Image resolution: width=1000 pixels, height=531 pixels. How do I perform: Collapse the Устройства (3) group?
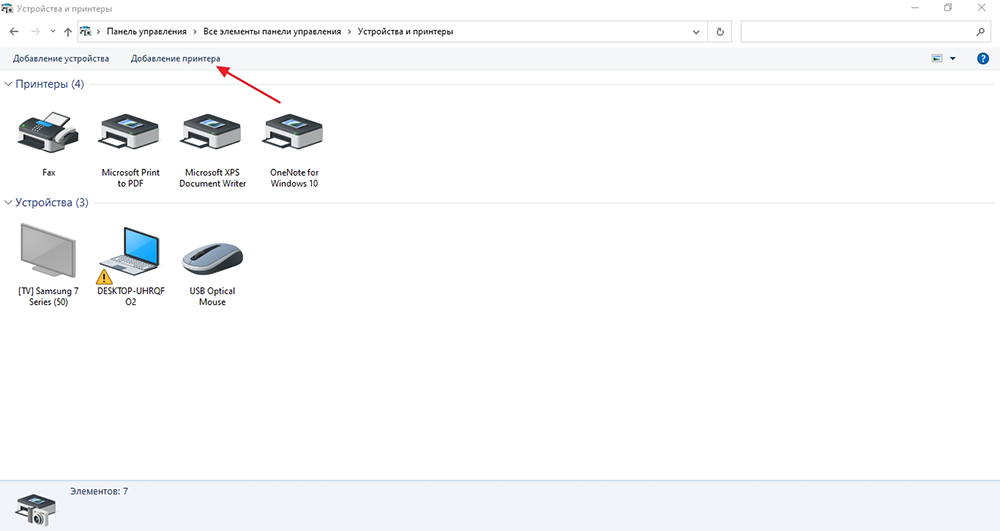[x=8, y=202]
